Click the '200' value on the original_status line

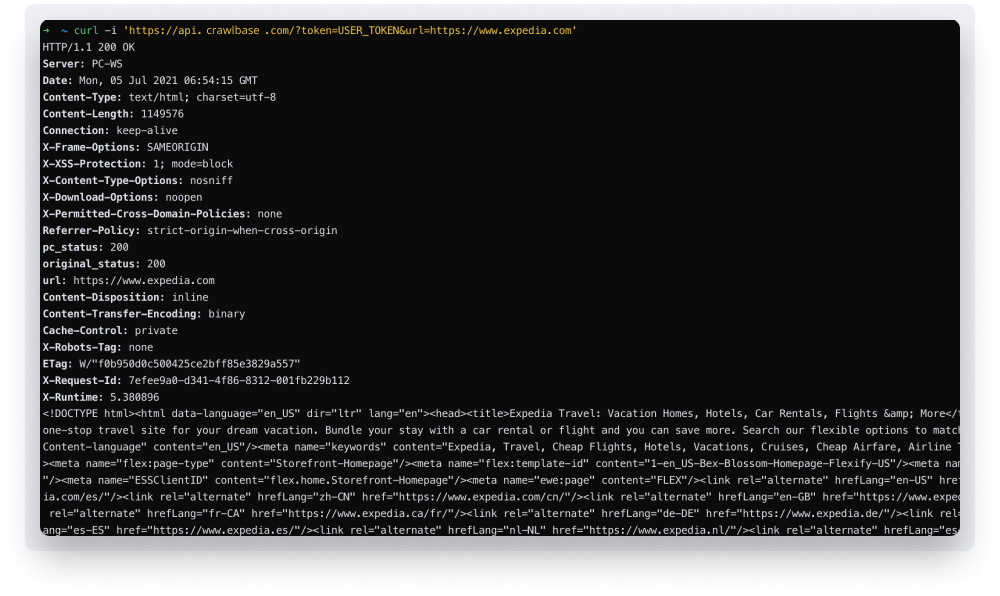click(156, 263)
